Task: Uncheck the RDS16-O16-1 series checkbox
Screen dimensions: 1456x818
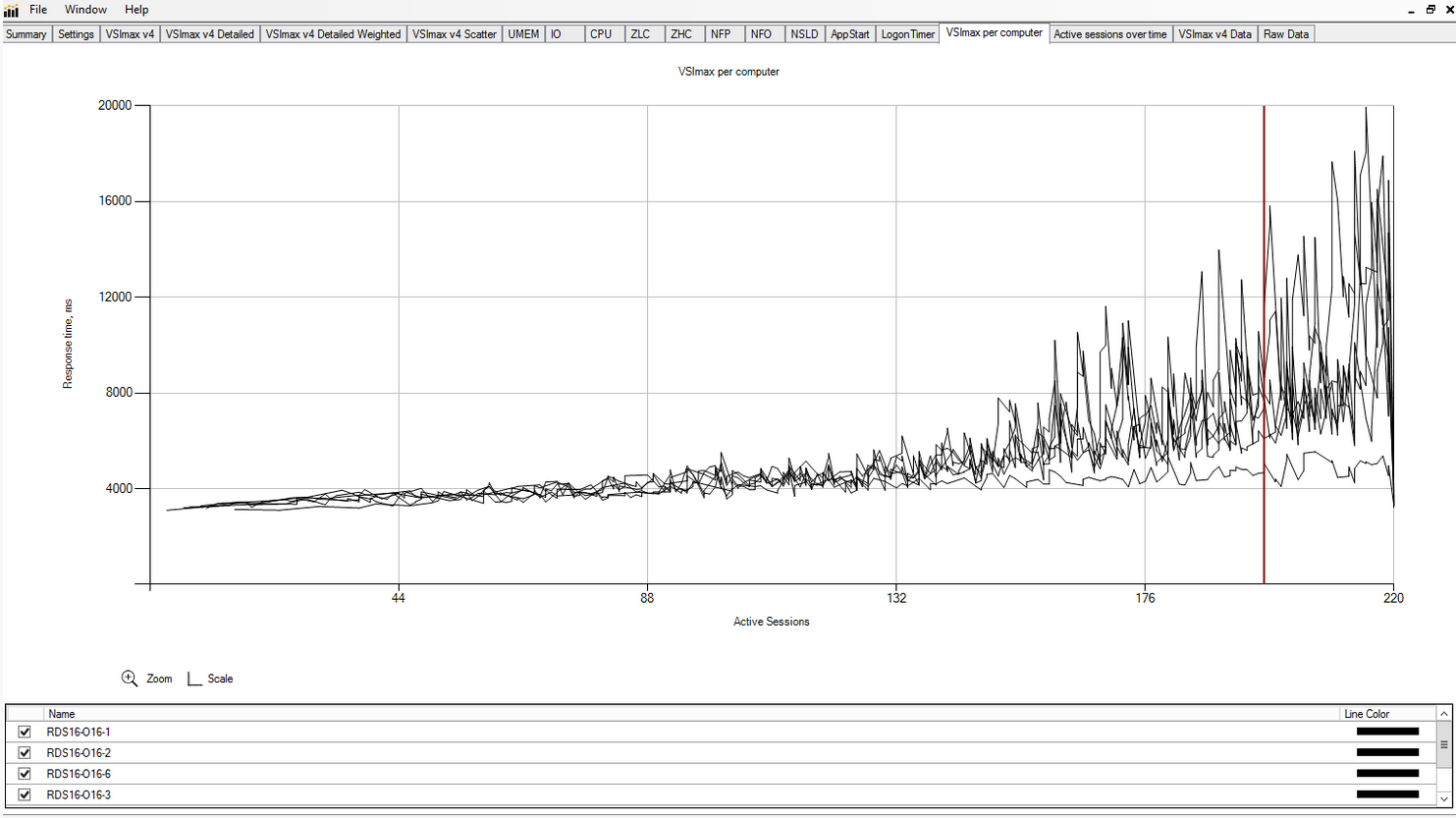Action: pyautogui.click(x=25, y=732)
